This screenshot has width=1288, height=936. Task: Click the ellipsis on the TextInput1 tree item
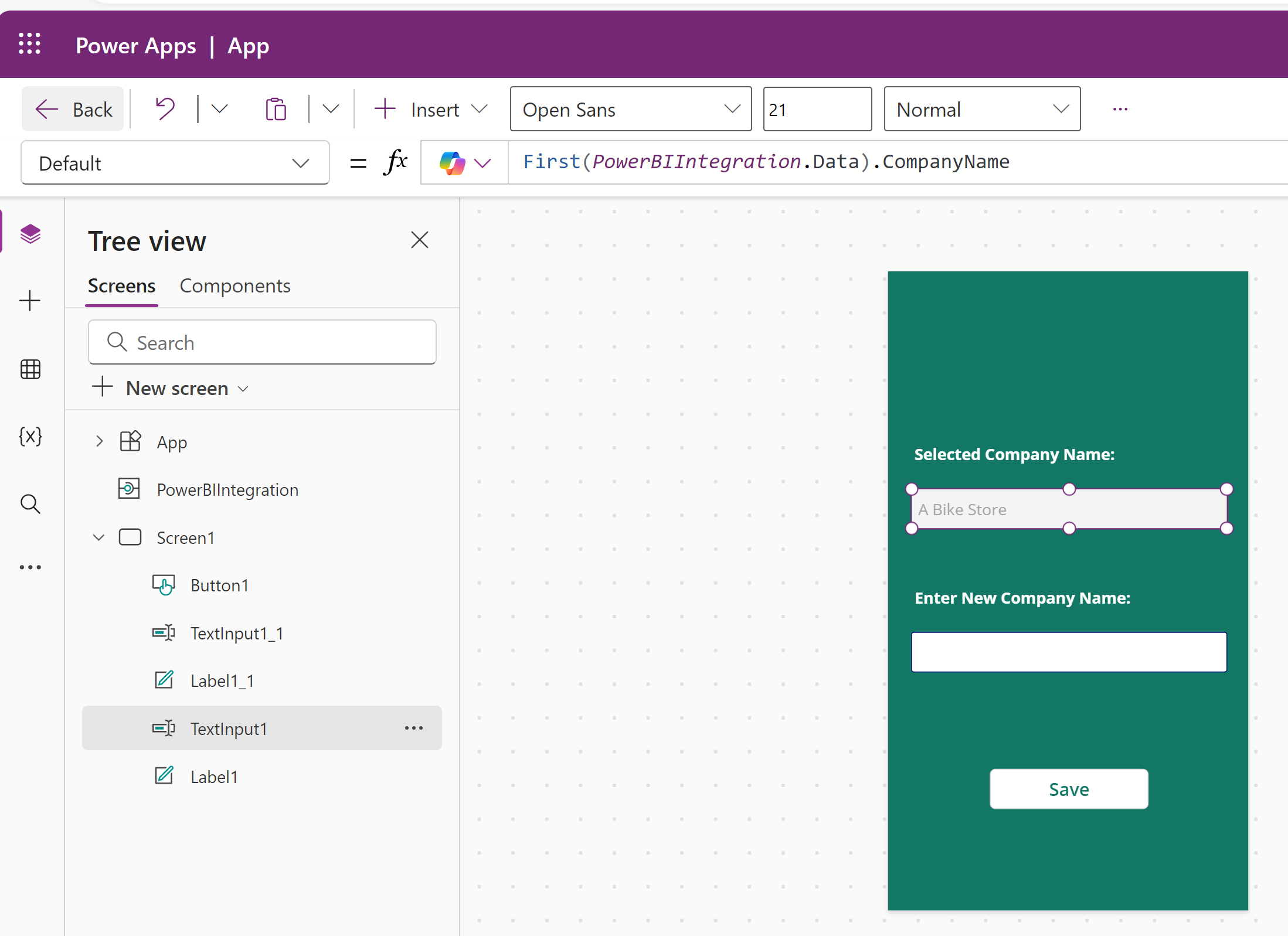coord(414,728)
